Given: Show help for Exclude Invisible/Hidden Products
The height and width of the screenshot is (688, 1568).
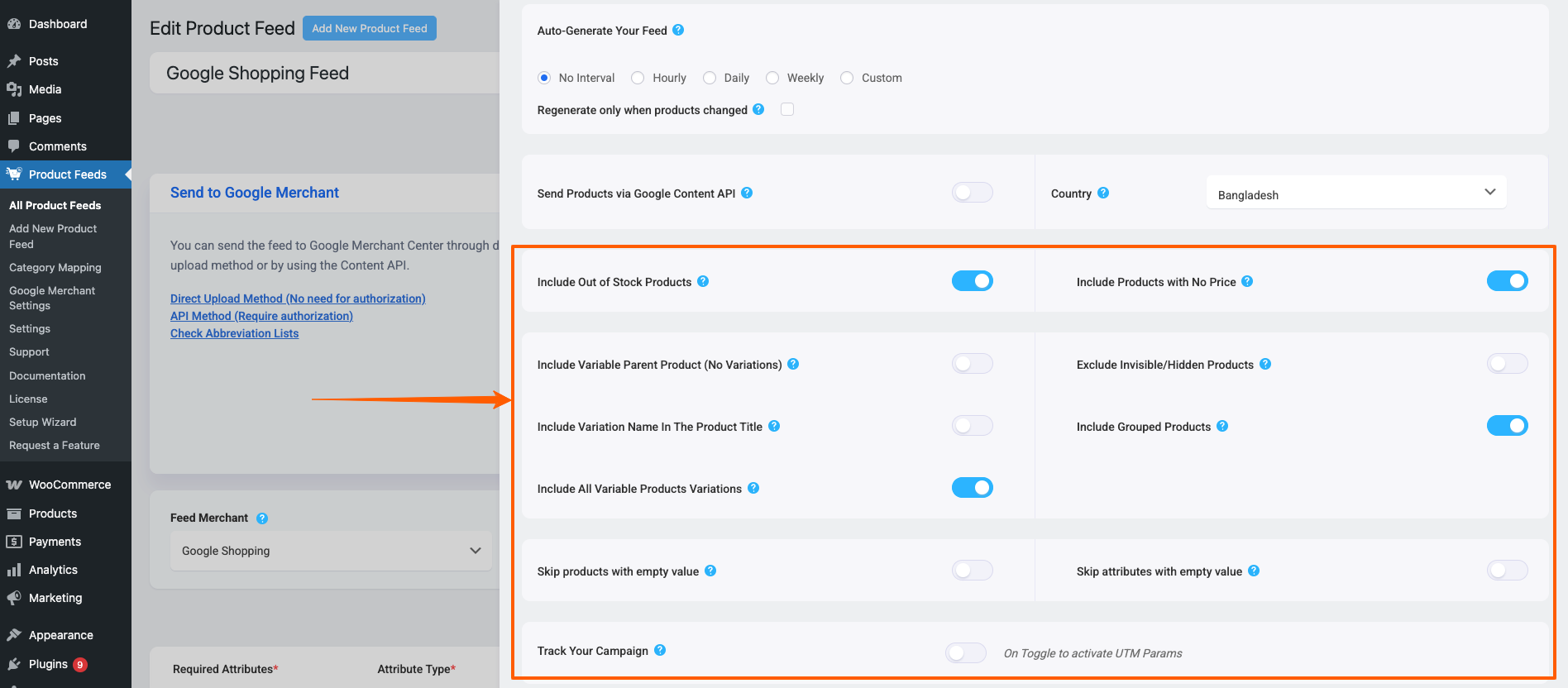Looking at the screenshot, I should click(x=1265, y=364).
